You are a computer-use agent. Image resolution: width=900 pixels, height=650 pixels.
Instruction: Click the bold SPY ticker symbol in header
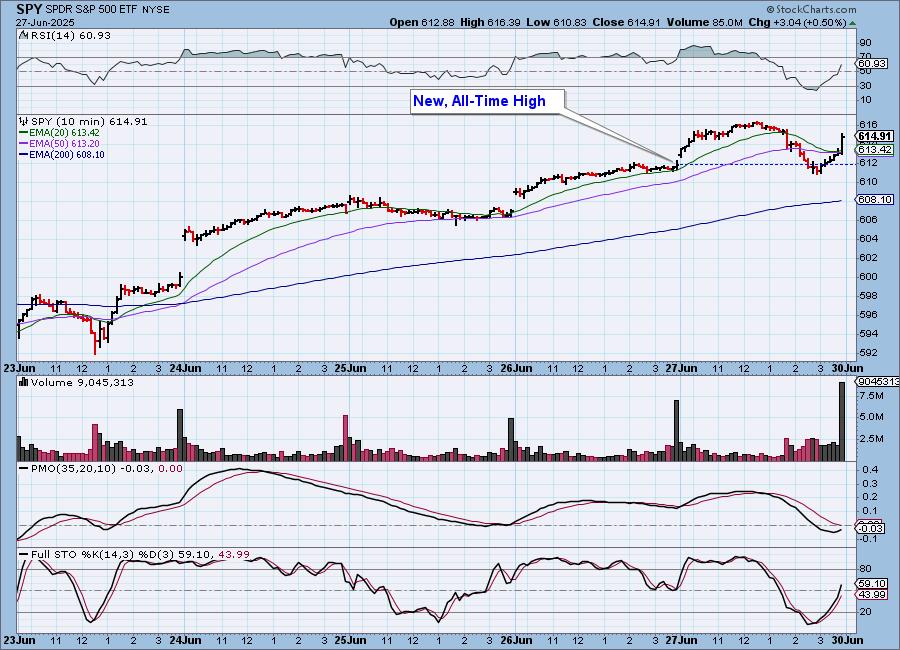tap(29, 9)
